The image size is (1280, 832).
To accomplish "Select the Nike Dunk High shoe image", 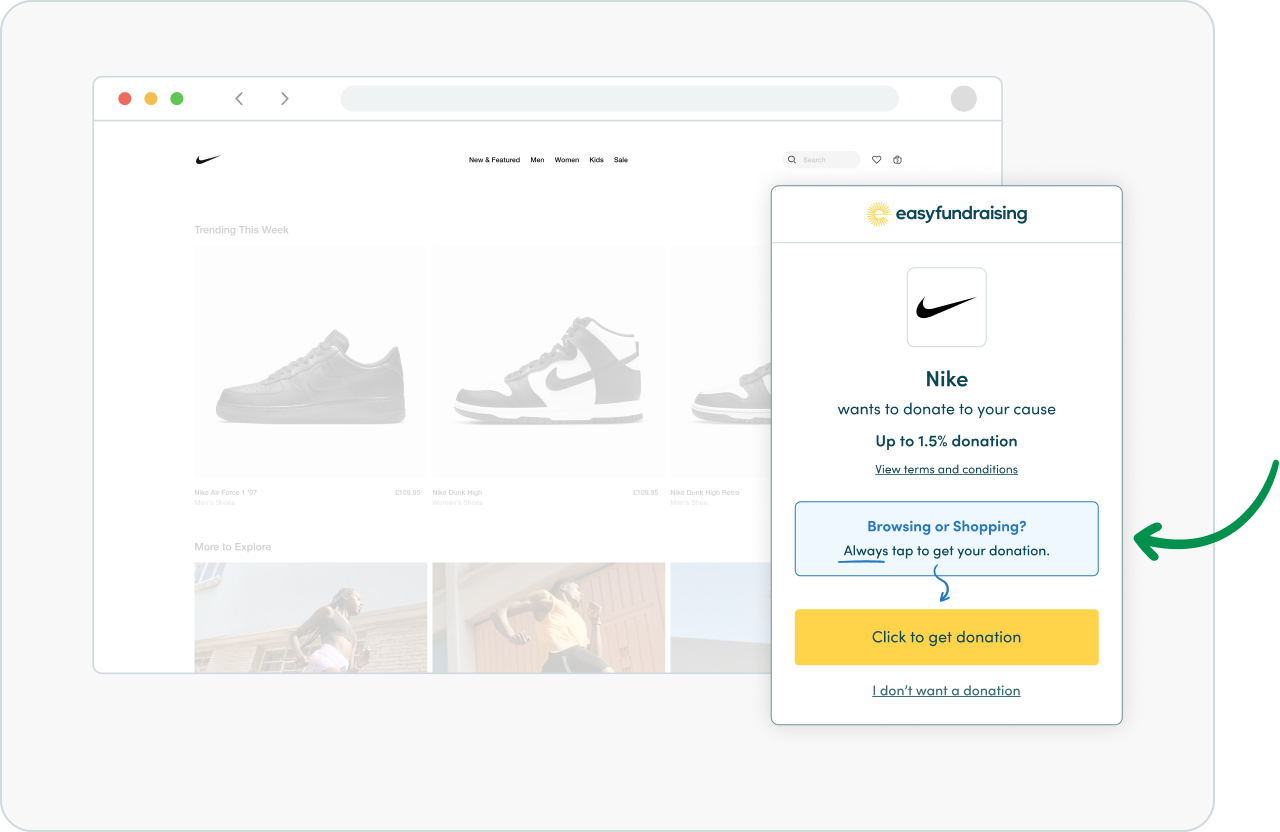I will pyautogui.click(x=548, y=370).
